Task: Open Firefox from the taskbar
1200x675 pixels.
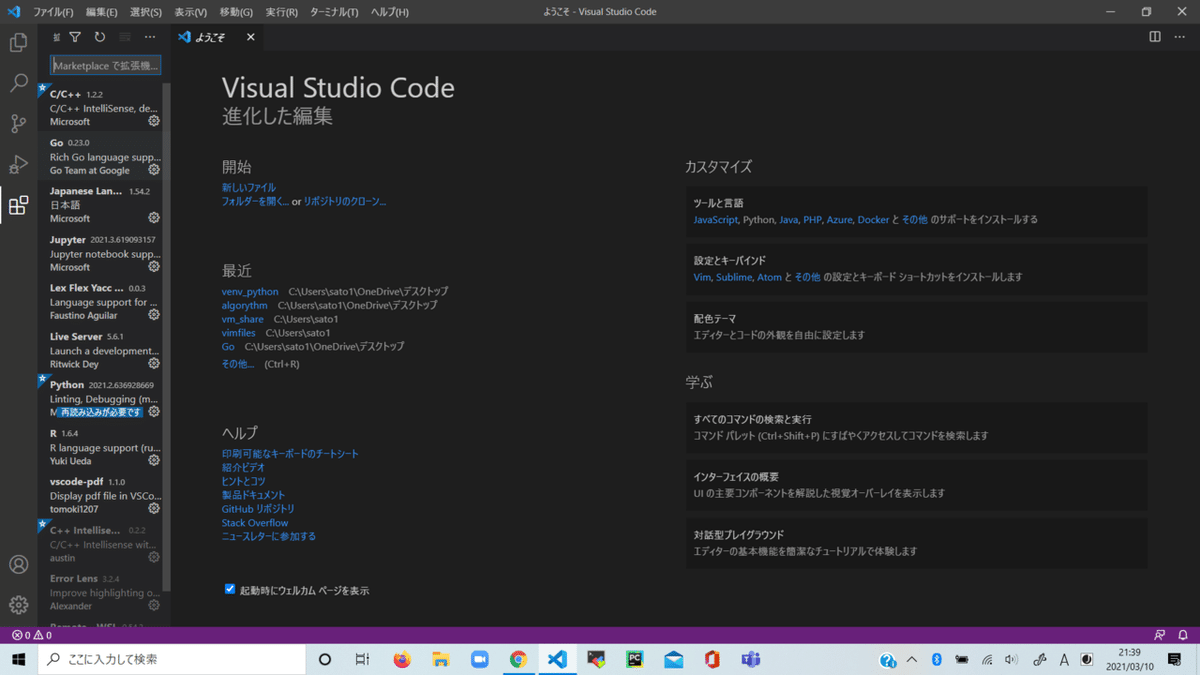Action: 402,659
